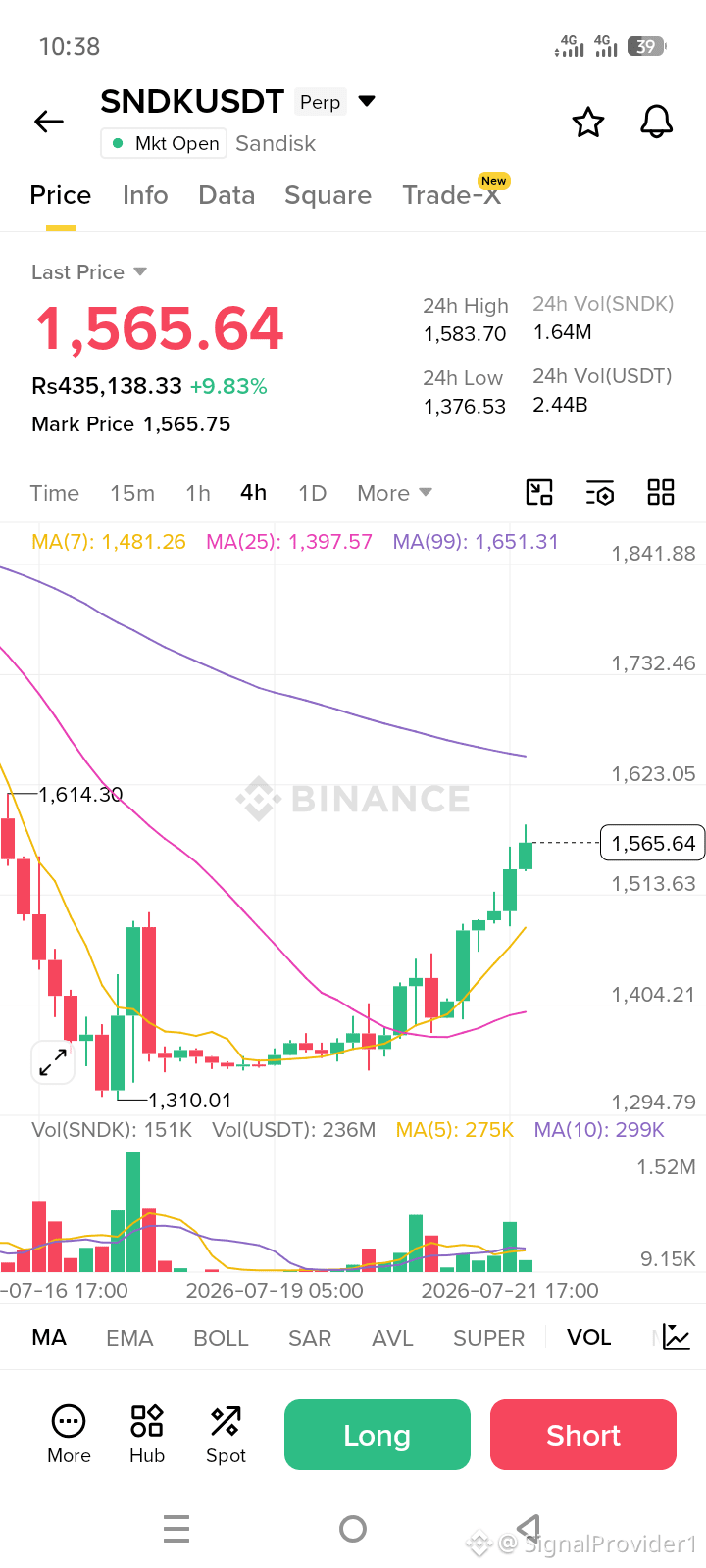This screenshot has height=1568, width=706.
Task: Expand the Last Price dropdown
Action: [140, 271]
